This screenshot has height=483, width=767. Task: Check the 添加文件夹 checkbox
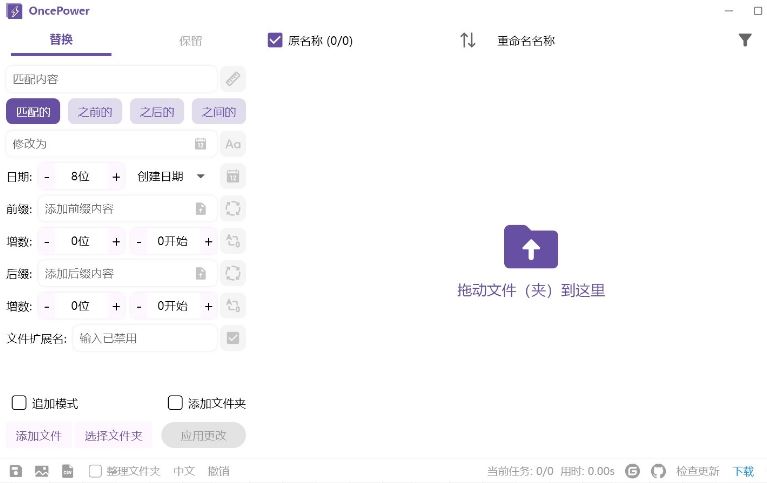coord(175,403)
